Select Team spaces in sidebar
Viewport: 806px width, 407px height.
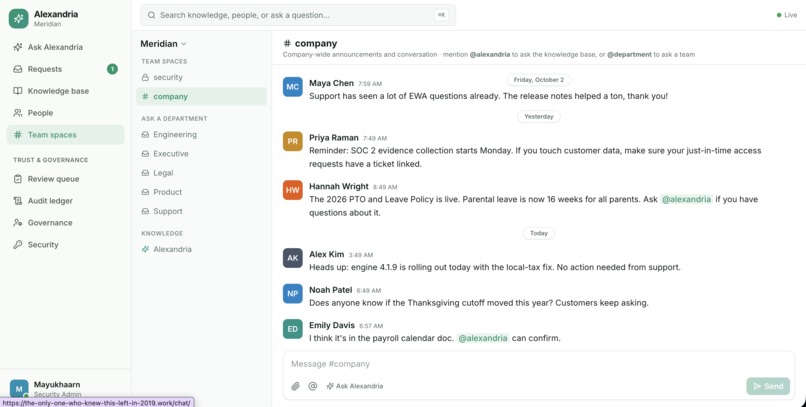(x=65, y=135)
